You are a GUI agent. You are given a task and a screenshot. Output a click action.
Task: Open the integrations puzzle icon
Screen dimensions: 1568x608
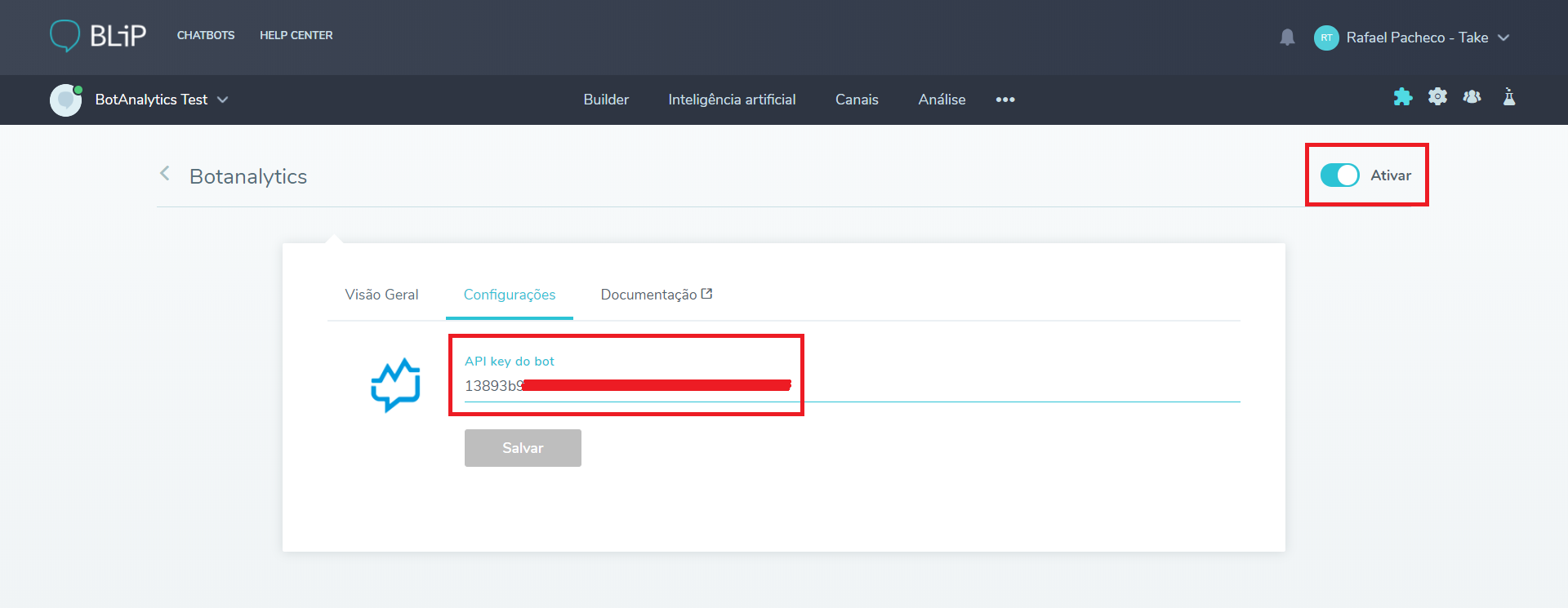click(1403, 97)
